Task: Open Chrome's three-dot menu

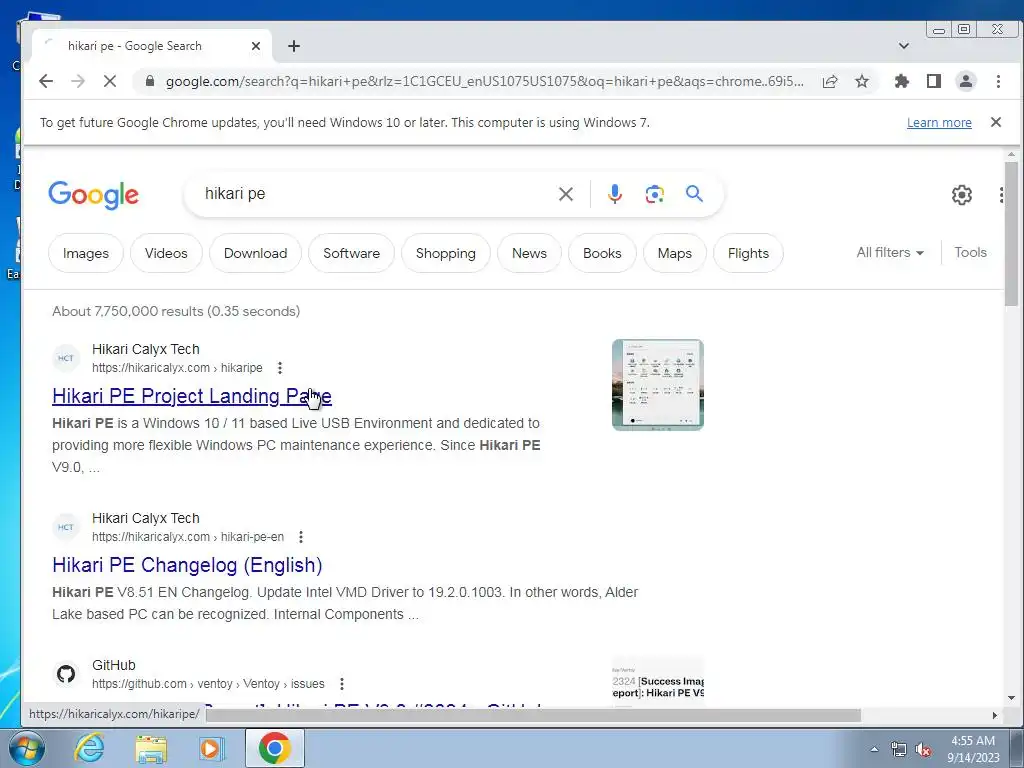Action: (998, 81)
